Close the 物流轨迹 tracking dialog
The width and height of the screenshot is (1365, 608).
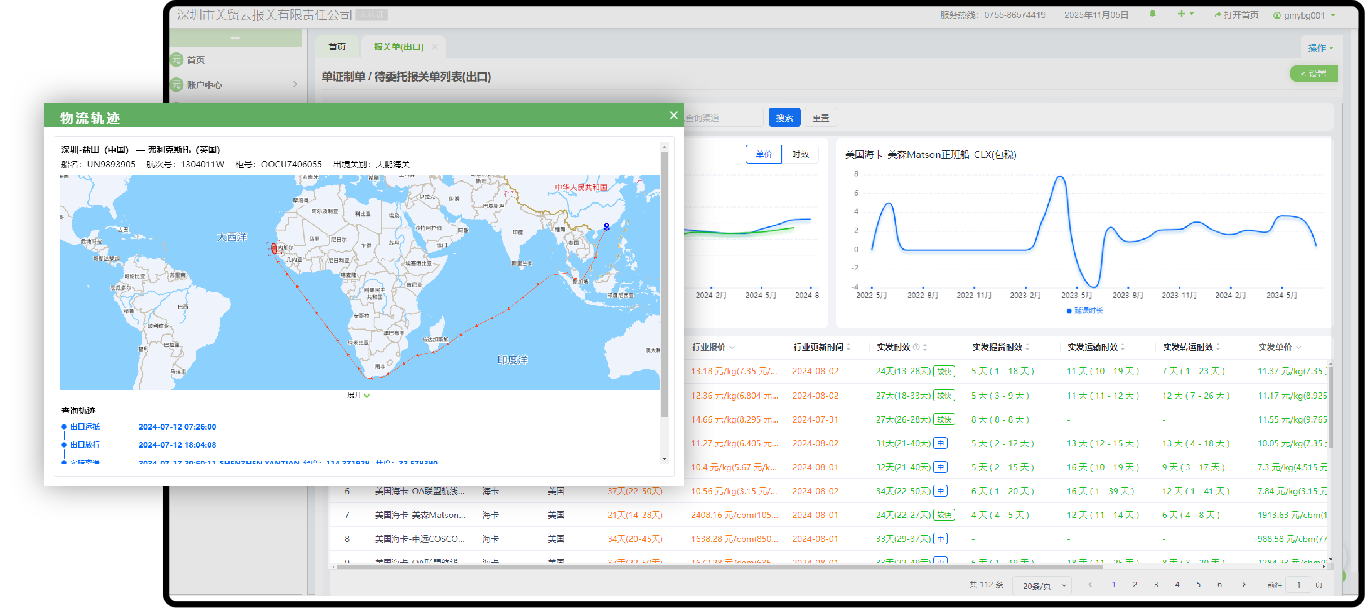tap(673, 116)
